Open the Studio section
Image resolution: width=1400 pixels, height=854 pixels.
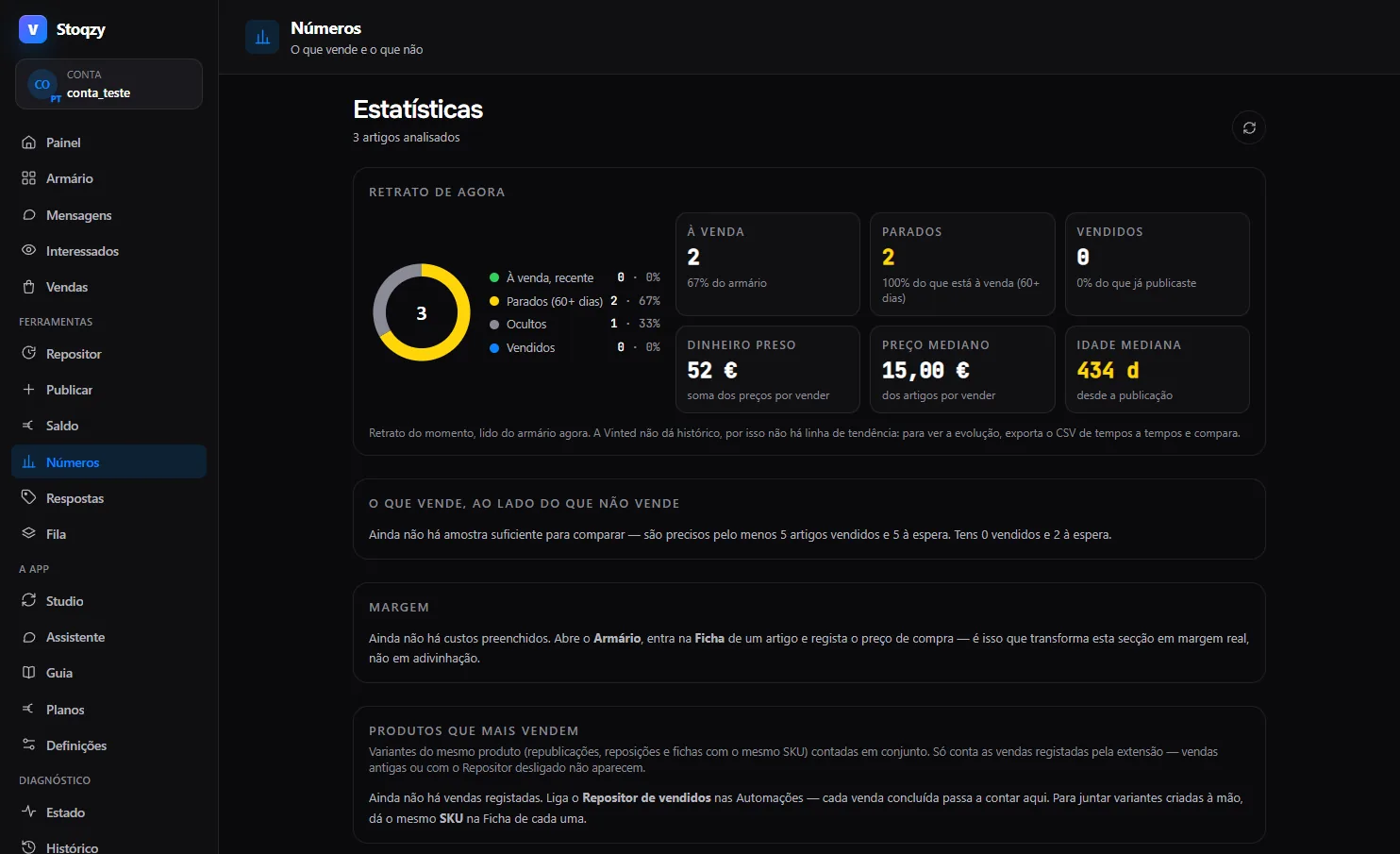(108, 601)
